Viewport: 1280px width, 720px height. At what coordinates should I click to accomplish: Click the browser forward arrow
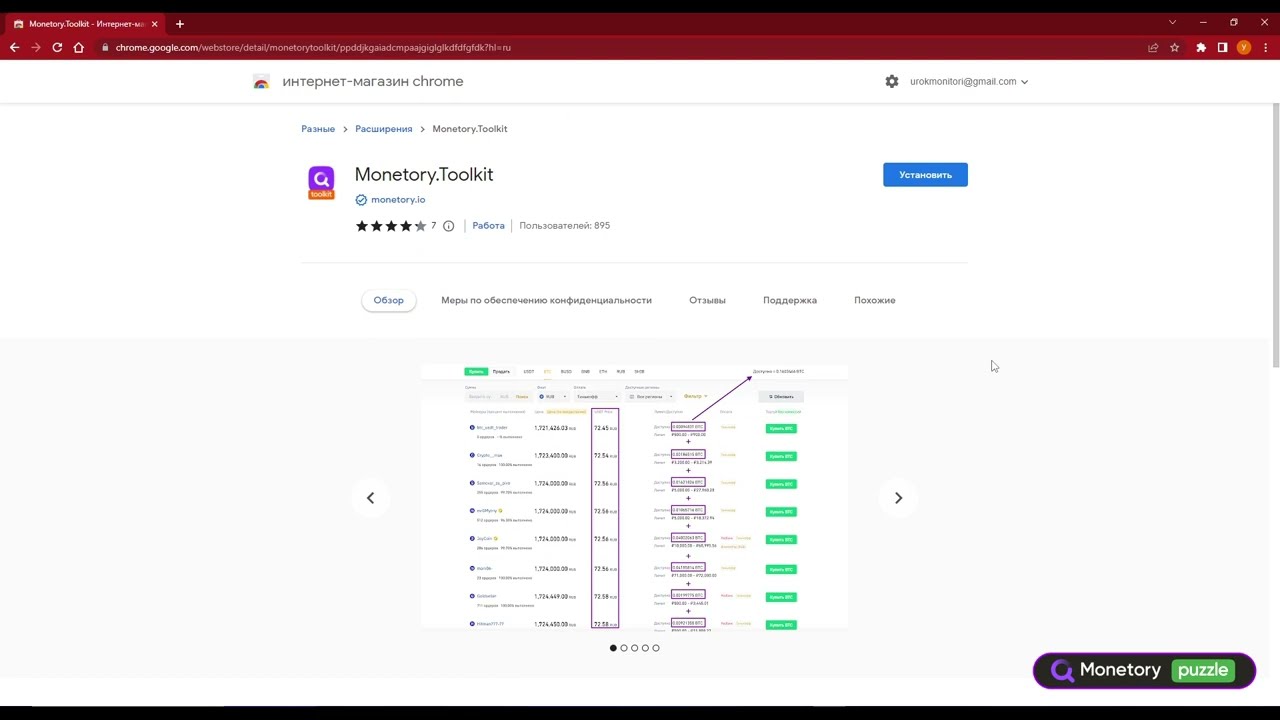(36, 47)
